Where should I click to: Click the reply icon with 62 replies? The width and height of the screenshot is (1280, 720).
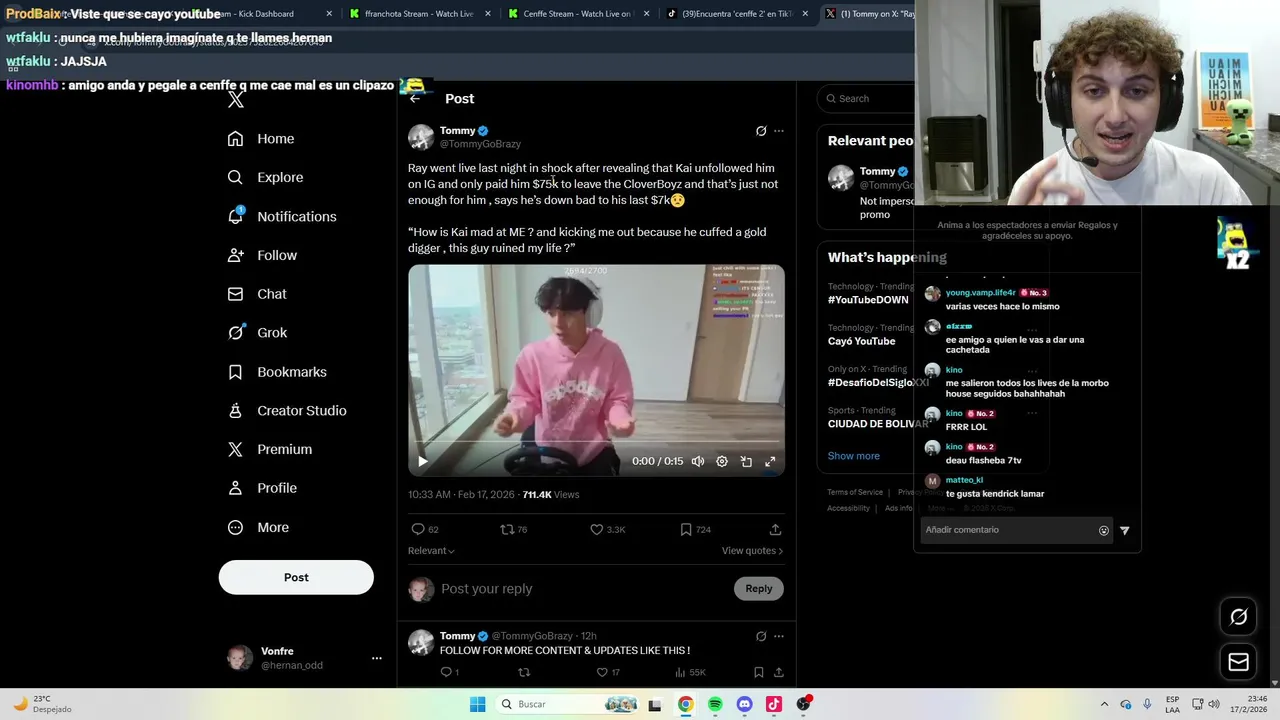418,529
